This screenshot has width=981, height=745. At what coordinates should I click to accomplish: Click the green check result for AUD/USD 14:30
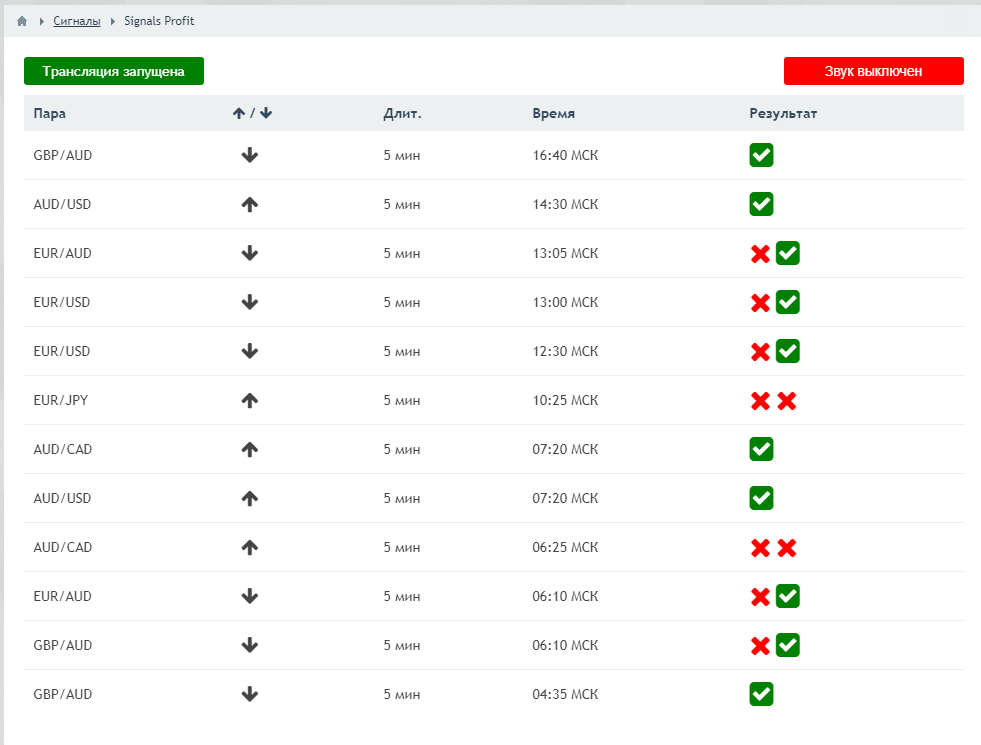point(761,204)
